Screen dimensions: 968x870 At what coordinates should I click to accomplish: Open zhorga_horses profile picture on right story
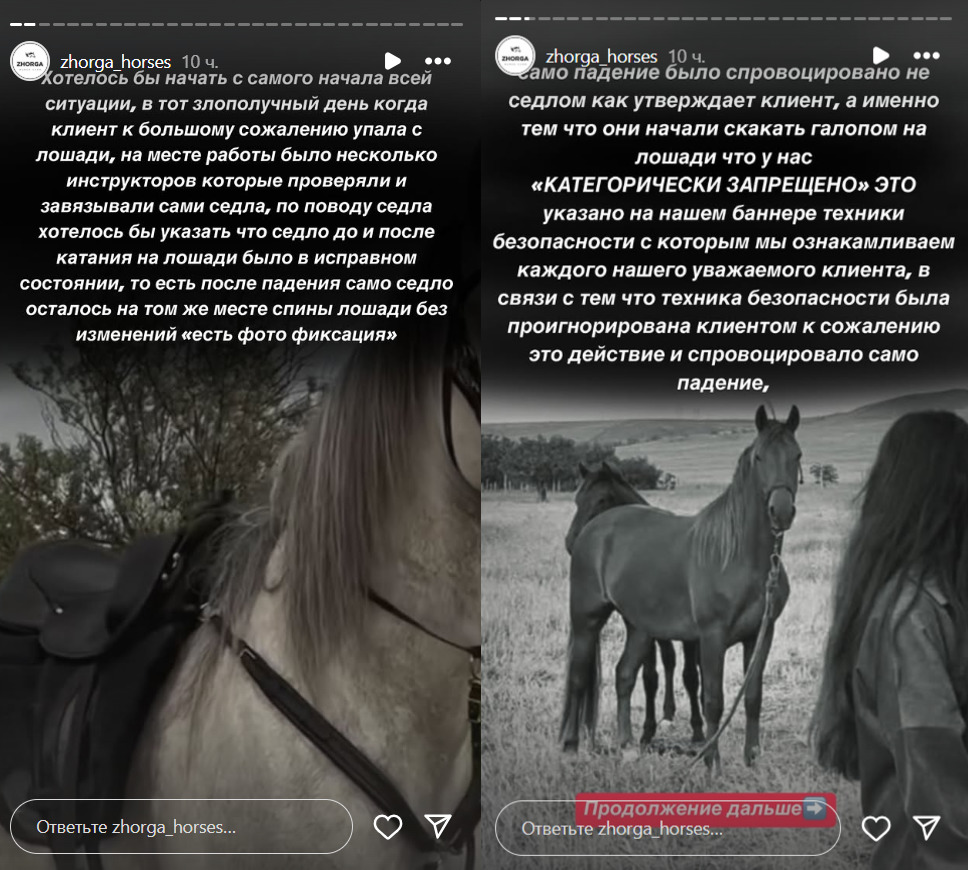pos(515,56)
